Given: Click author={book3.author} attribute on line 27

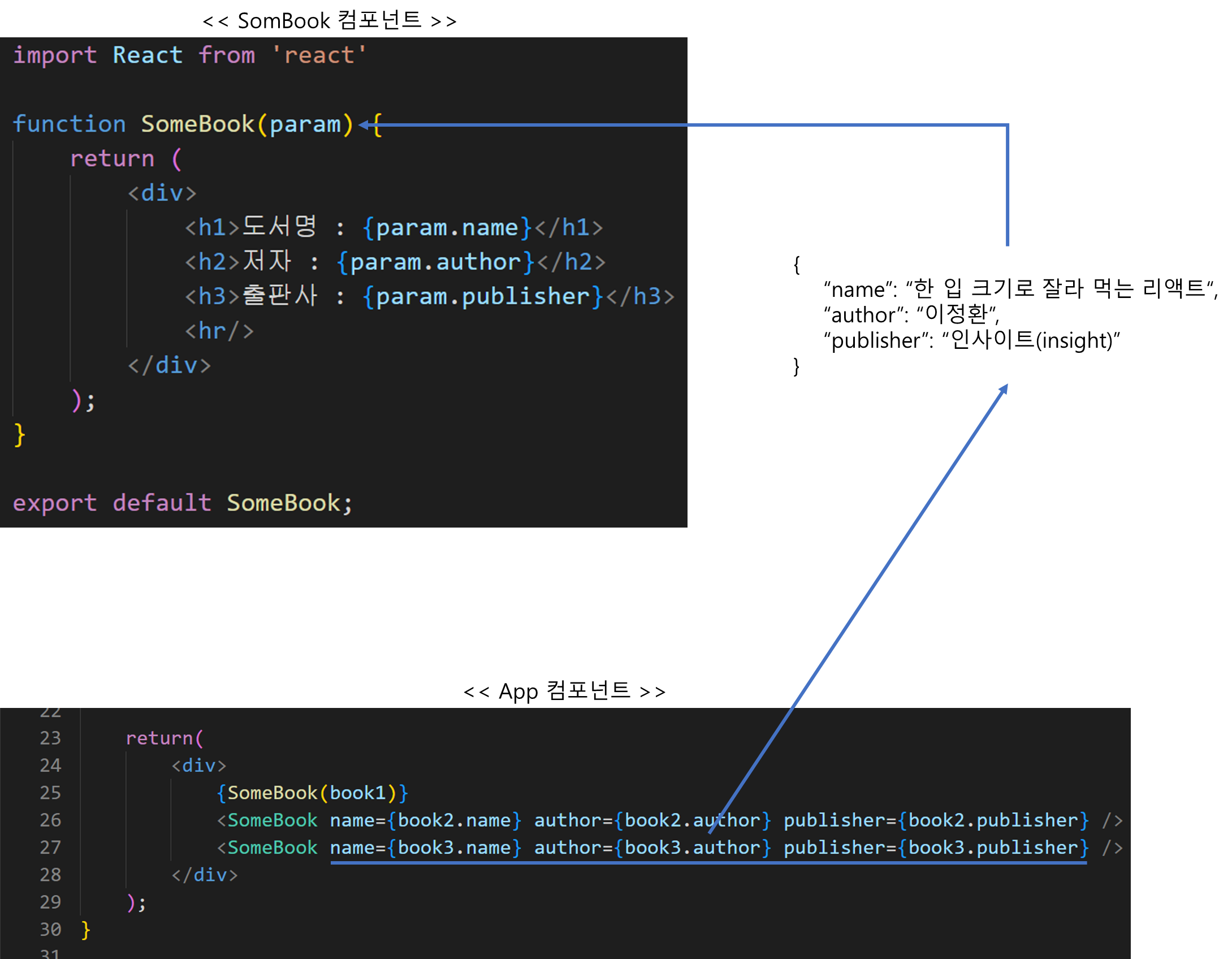Looking at the screenshot, I should tap(652, 848).
